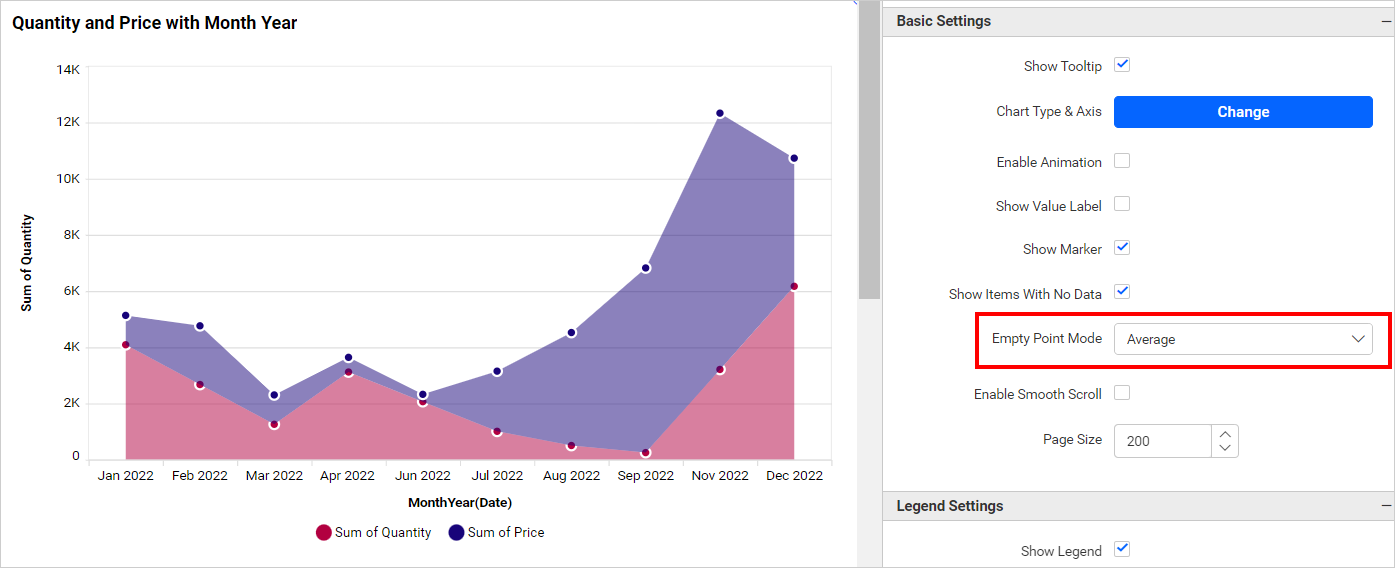Toggle Show Items With No Data

coord(1122,292)
